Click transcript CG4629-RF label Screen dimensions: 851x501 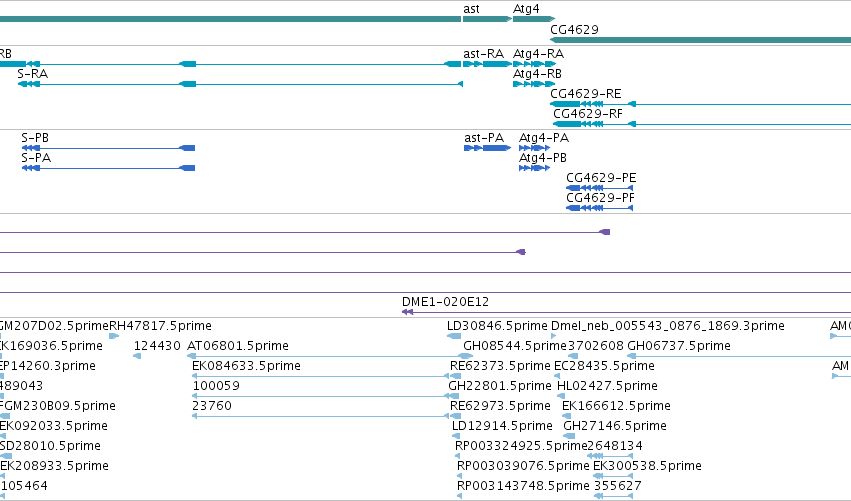(588, 114)
